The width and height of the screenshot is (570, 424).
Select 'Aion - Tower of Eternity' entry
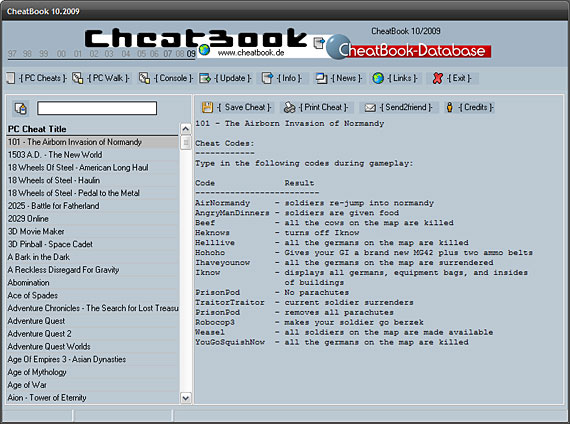point(92,397)
